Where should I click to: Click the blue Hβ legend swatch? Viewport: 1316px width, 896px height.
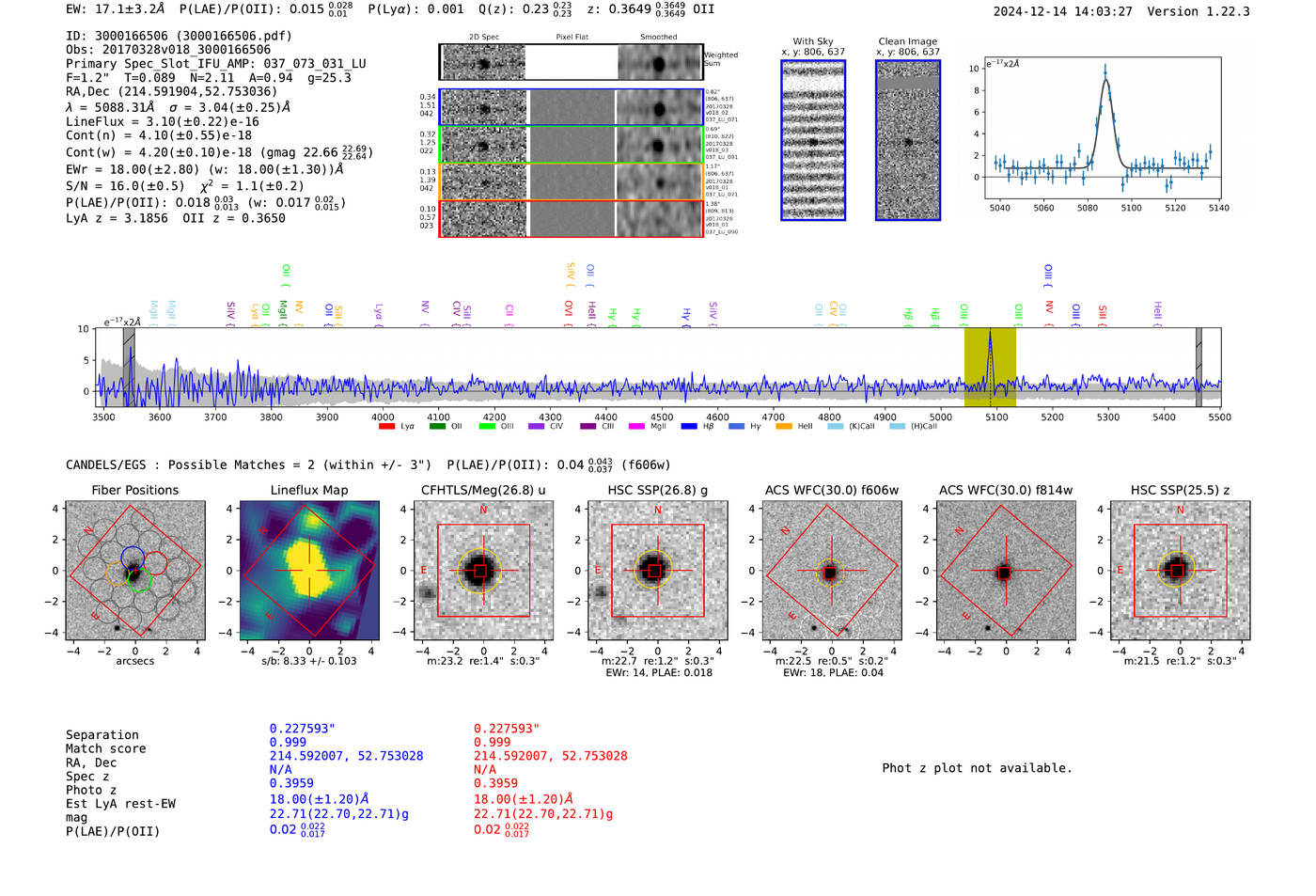coord(689,427)
